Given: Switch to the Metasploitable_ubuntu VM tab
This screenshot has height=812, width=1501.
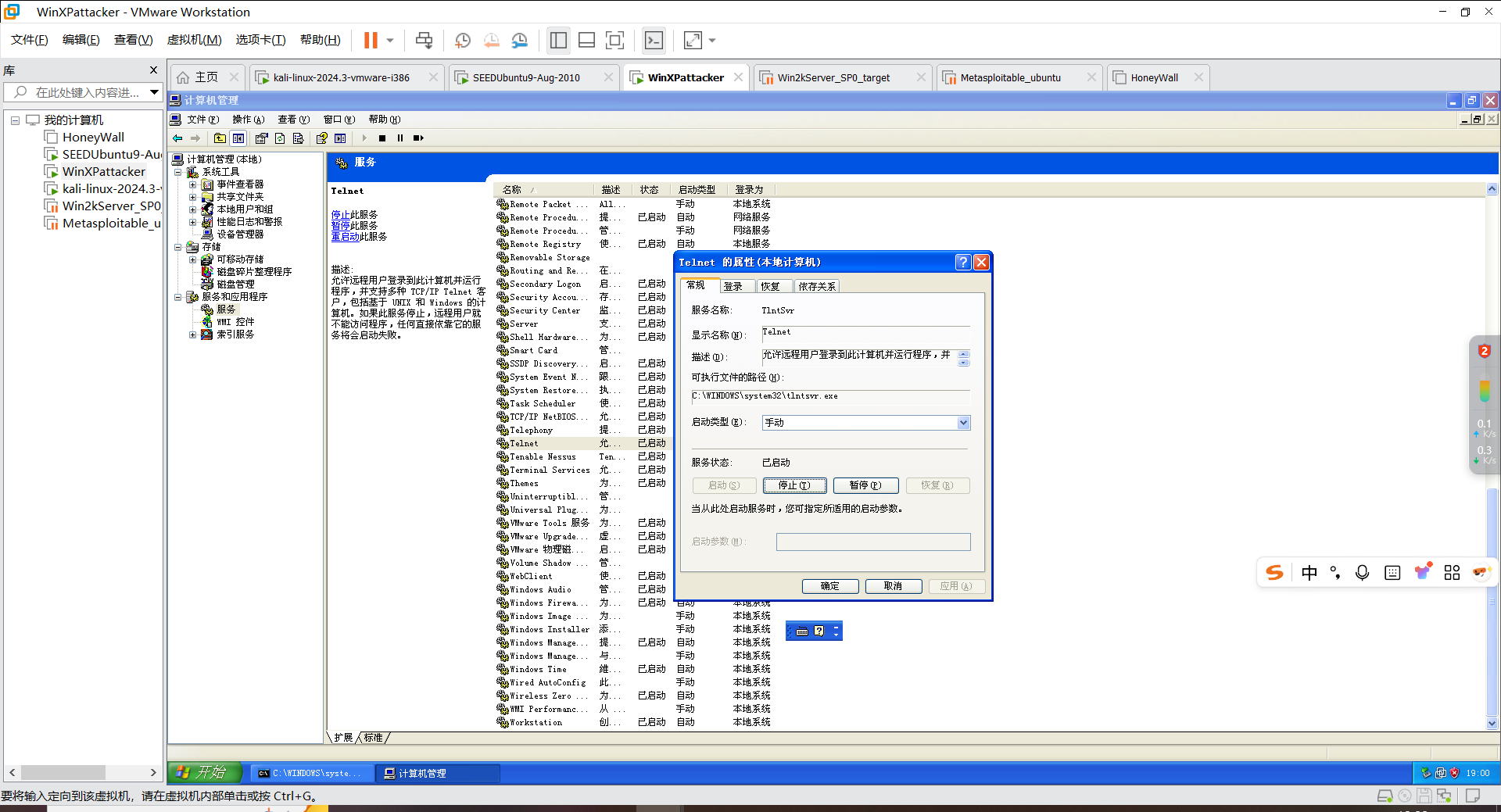Looking at the screenshot, I should (x=1011, y=77).
